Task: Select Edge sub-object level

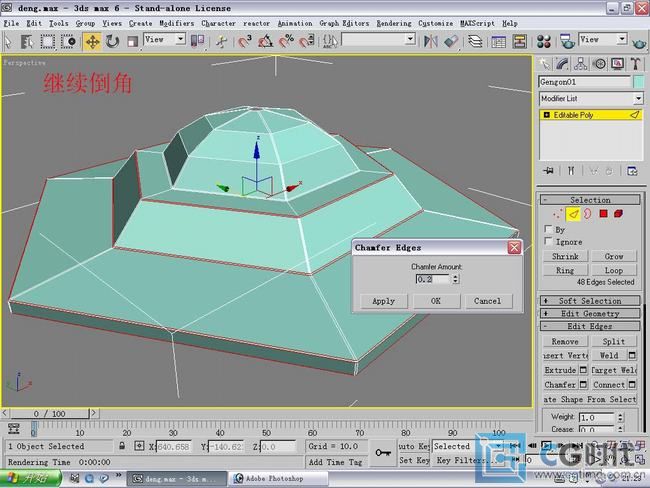Action: [x=573, y=214]
